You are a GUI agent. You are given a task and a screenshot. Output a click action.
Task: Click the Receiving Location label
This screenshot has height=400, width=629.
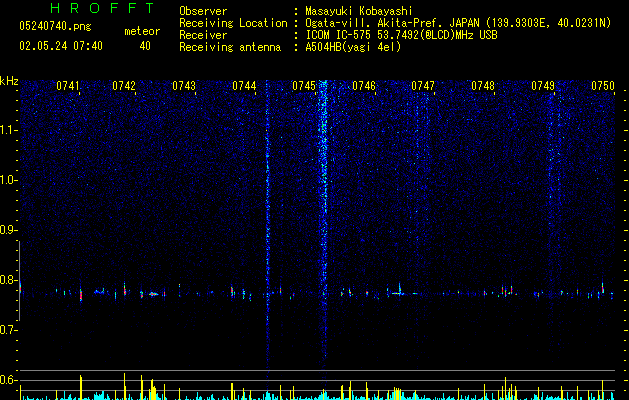point(233,23)
